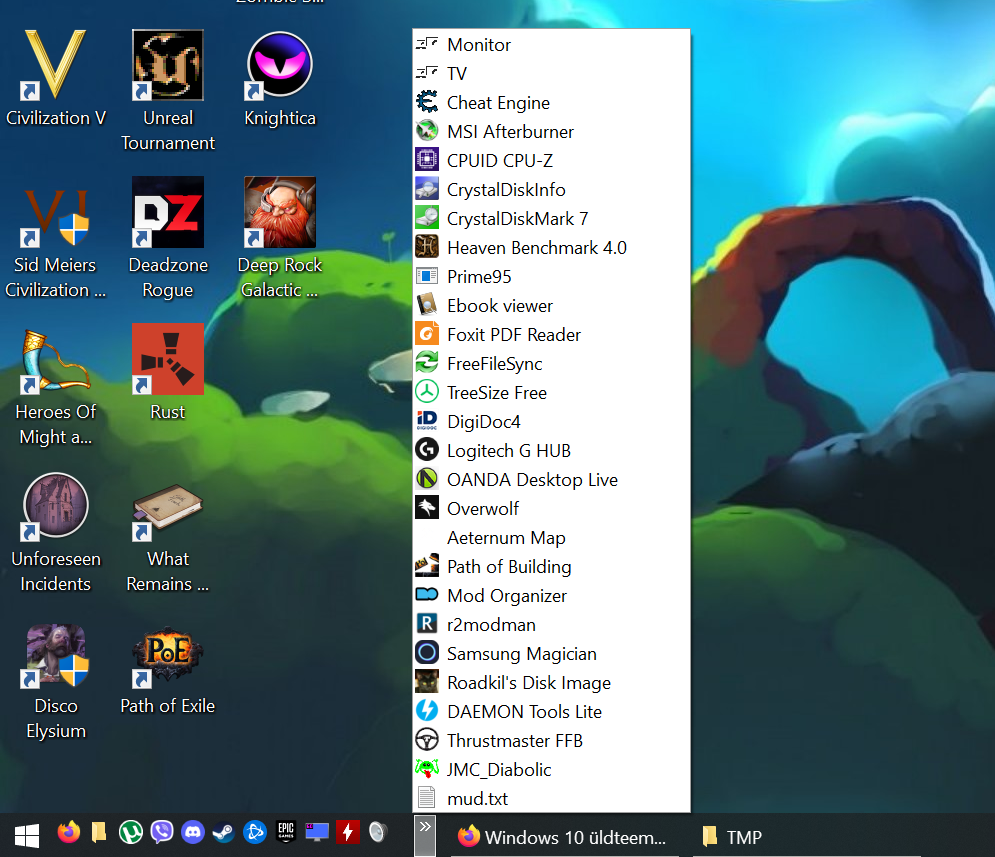The width and height of the screenshot is (995, 857).
Task: Select the Knightica desktop shortcut
Action: pos(280,78)
